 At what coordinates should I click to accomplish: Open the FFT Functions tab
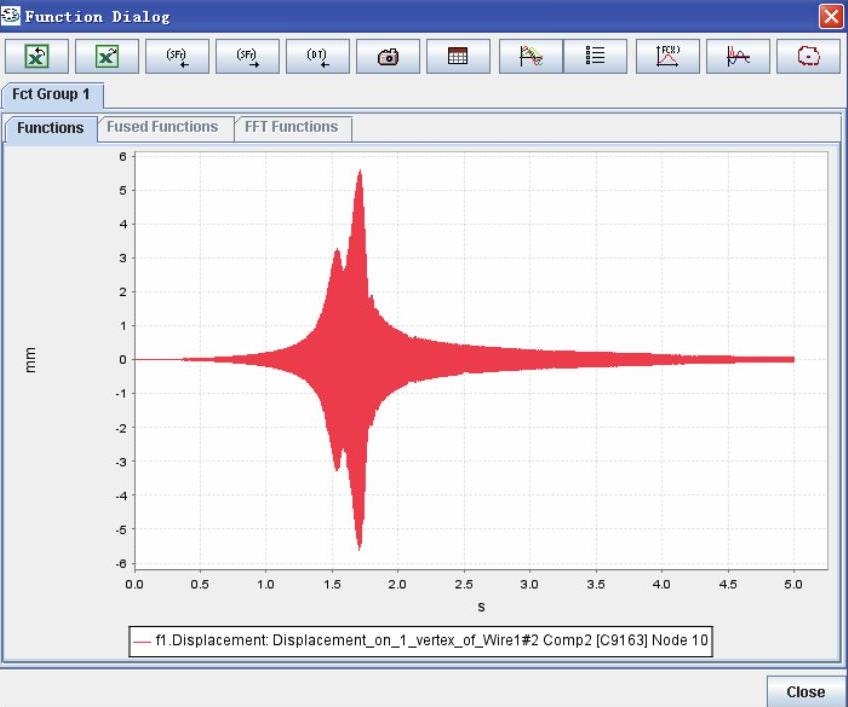(291, 127)
